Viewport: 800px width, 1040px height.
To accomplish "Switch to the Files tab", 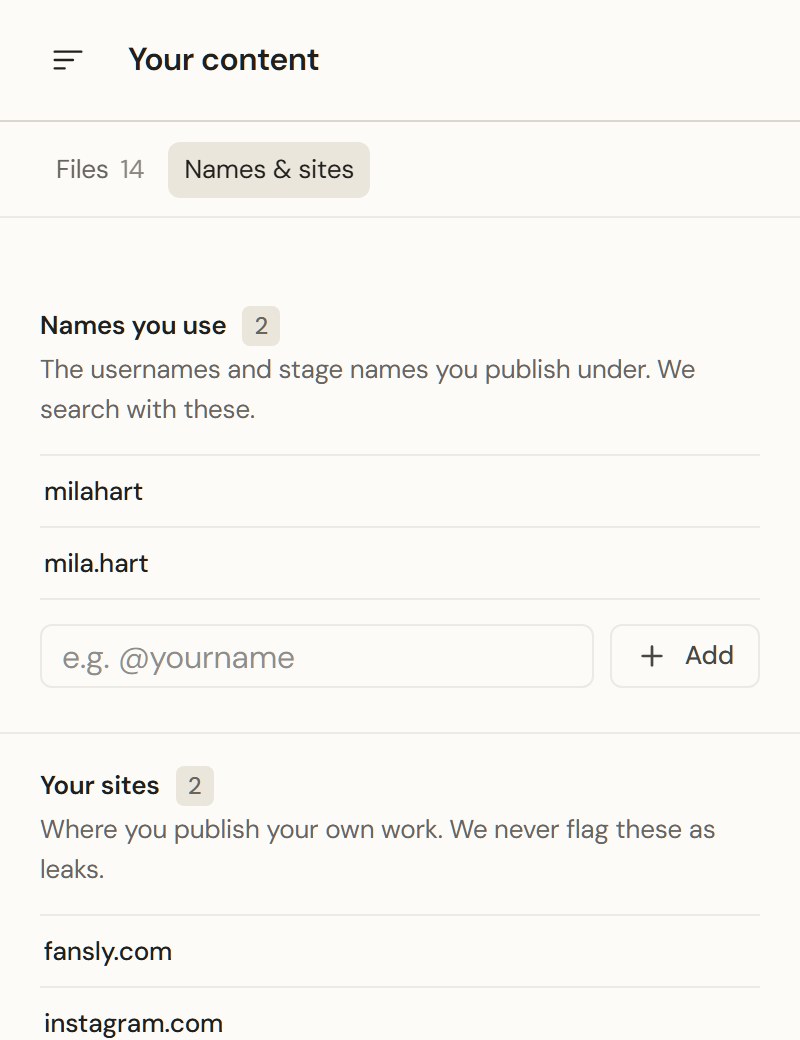I will coord(100,170).
